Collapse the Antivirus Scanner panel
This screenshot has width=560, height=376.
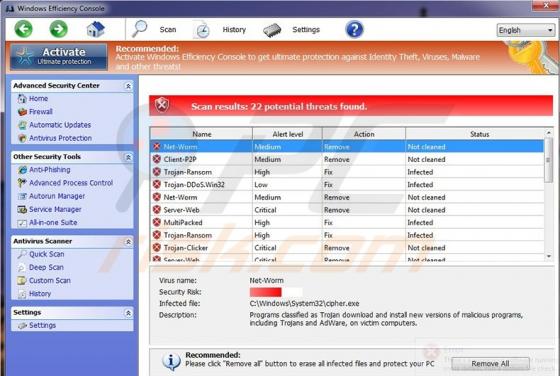(x=128, y=242)
